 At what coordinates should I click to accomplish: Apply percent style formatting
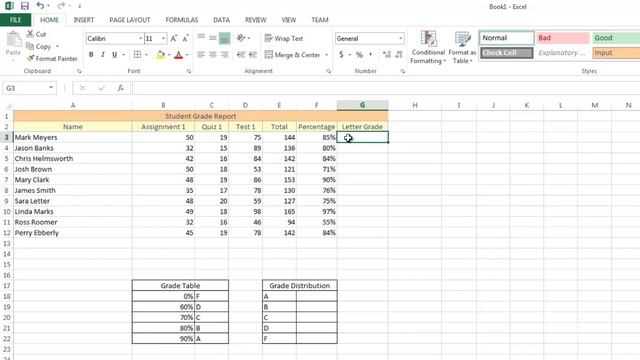coord(359,55)
